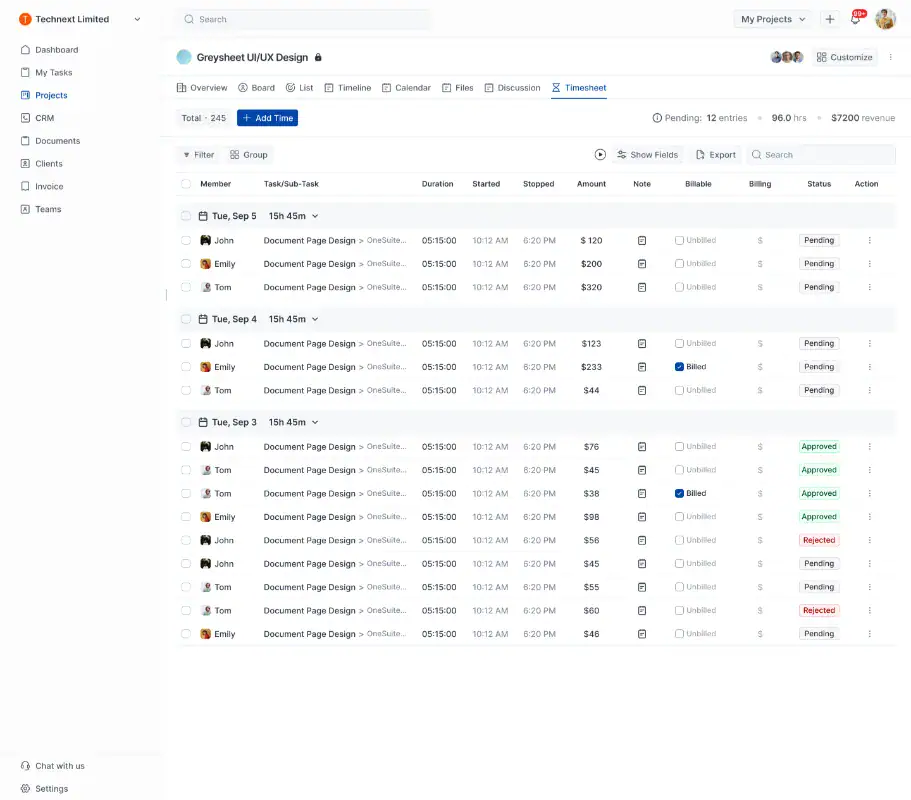Start the timer play icon
911x800 pixels.
(600, 155)
